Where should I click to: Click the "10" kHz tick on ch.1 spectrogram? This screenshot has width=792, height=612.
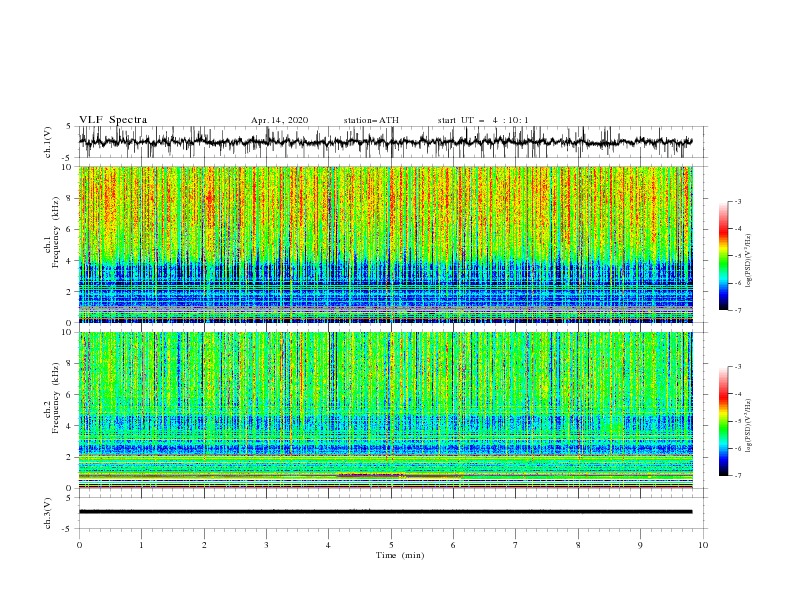point(68,167)
